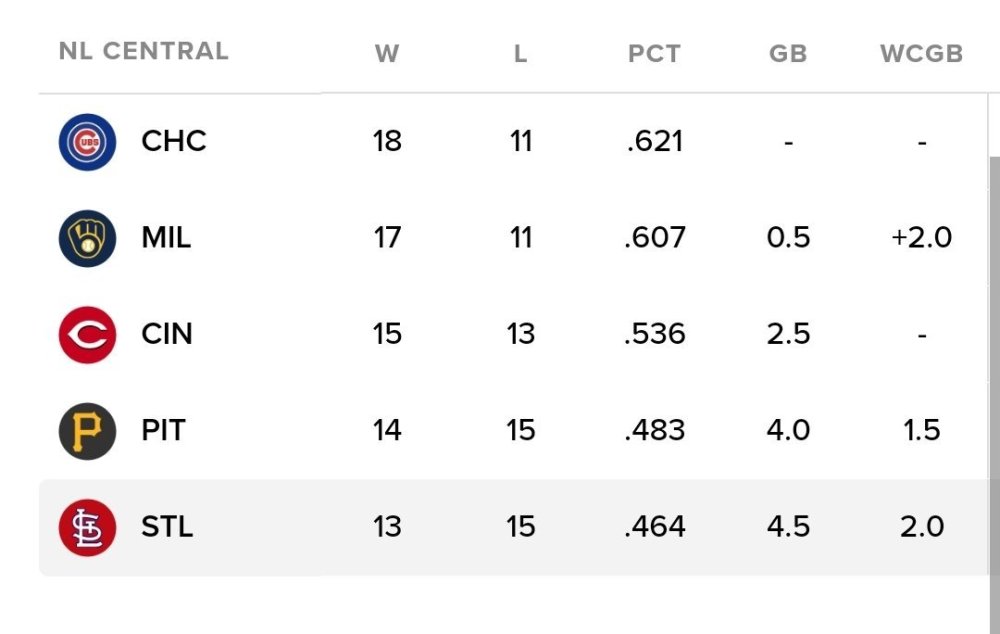
Task: Select the highlighted STL standings row
Action: [500, 527]
